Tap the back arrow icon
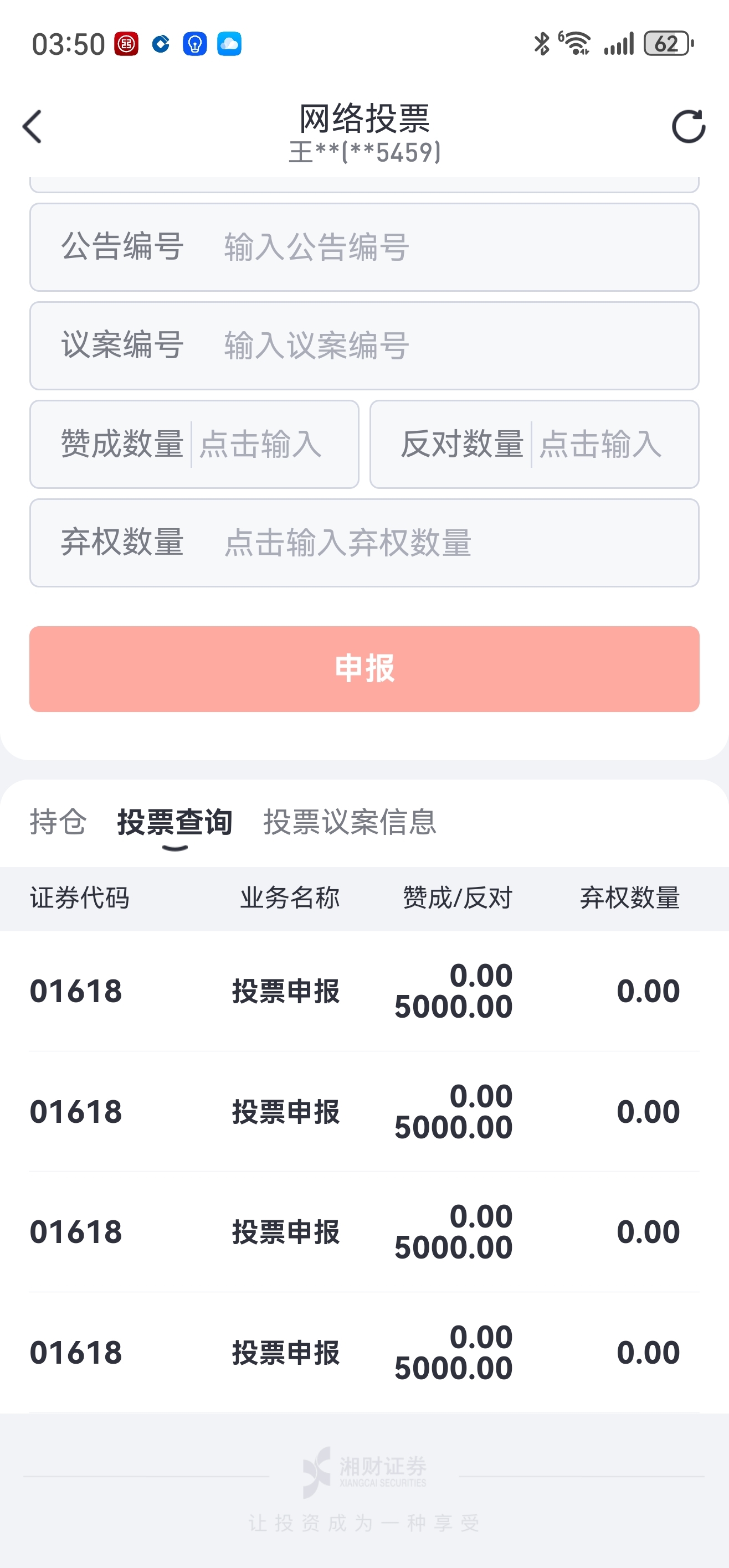This screenshot has height=1568, width=729. (33, 127)
